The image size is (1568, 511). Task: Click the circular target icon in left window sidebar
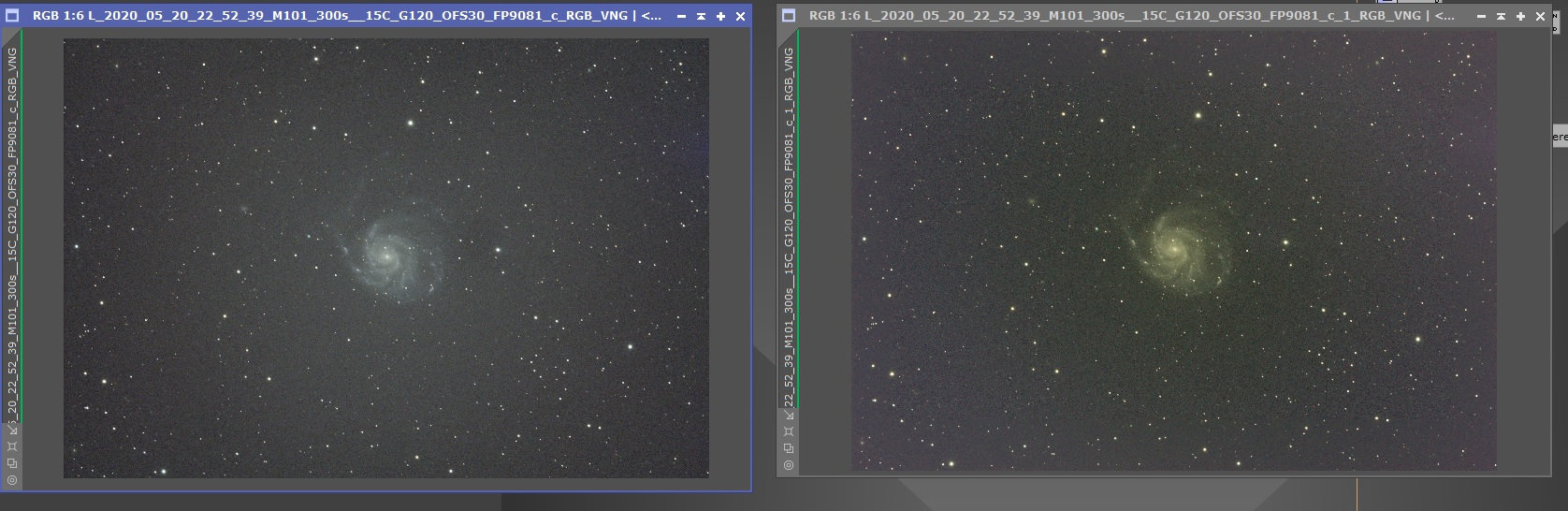(x=12, y=479)
